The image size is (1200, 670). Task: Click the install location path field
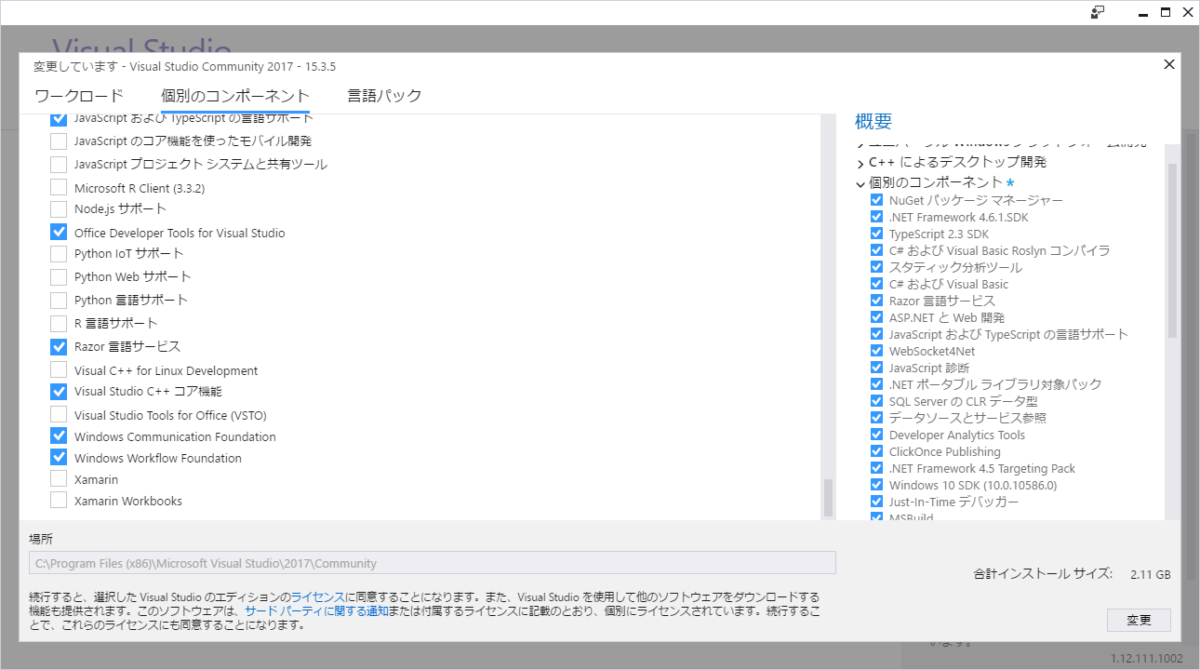432,563
